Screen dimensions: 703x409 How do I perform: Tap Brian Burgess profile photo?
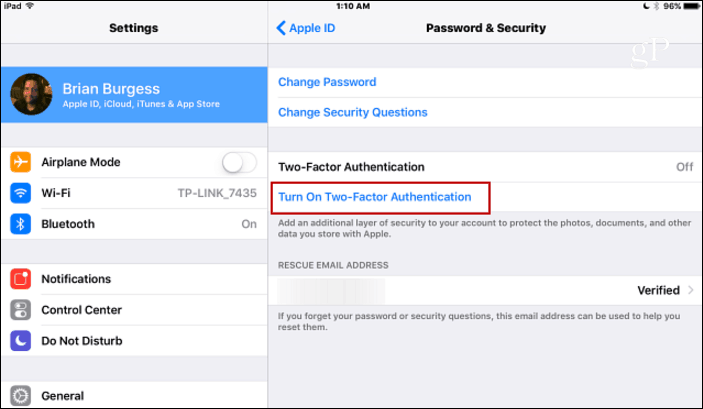[x=31, y=94]
